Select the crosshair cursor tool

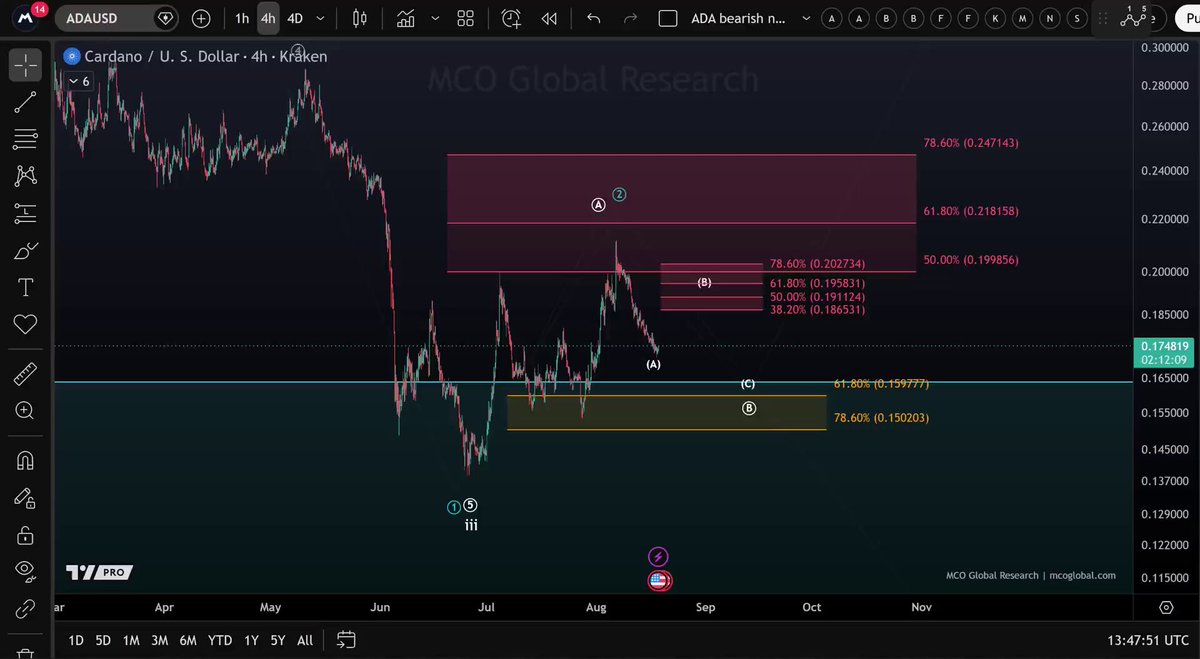coord(25,66)
